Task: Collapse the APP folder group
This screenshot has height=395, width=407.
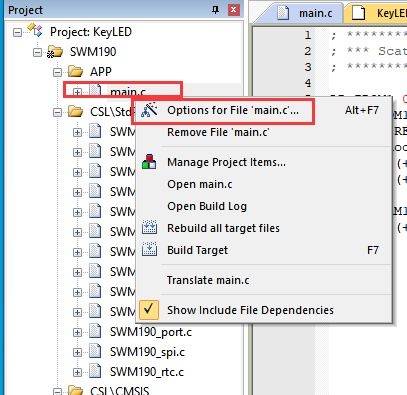Action: click(57, 72)
